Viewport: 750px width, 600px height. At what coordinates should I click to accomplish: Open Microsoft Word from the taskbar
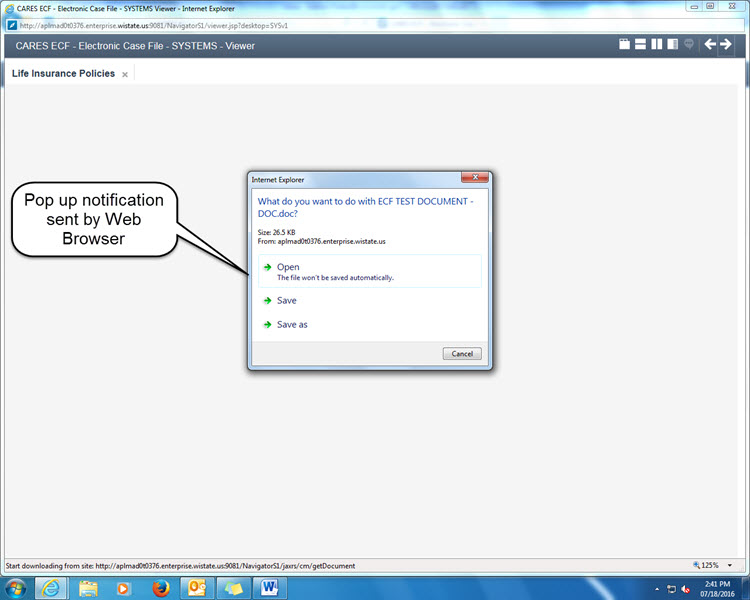click(269, 588)
